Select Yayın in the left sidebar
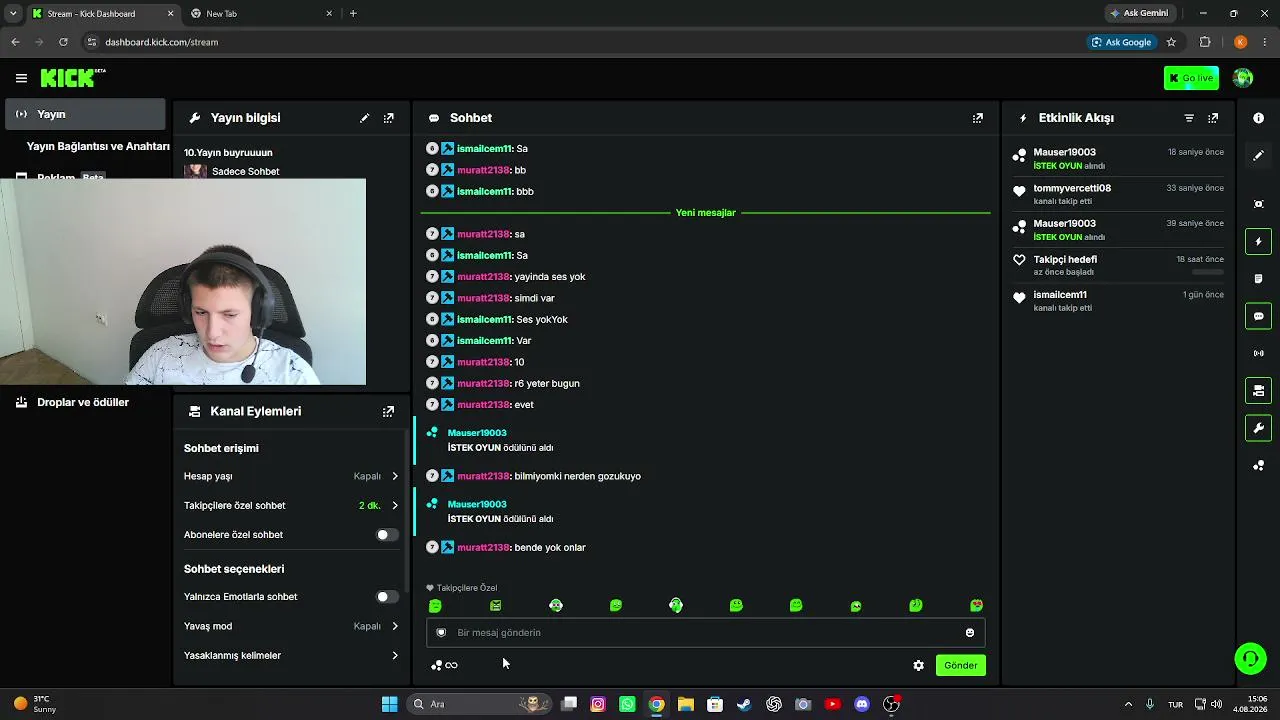The height and width of the screenshot is (720, 1280). 84,114
